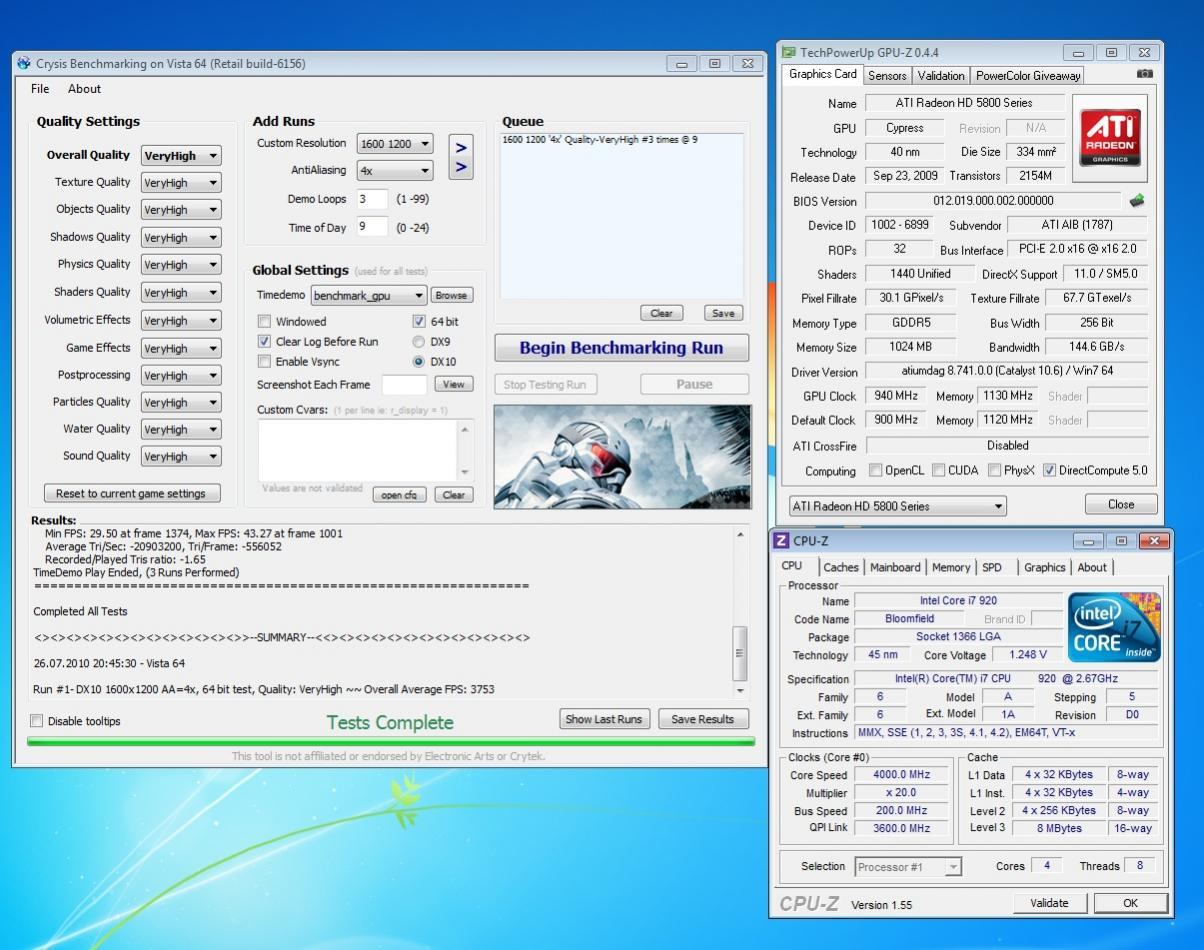This screenshot has width=1204, height=950.
Task: Toggle the DirectCompute 5.0 checkbox
Action: [x=1049, y=470]
